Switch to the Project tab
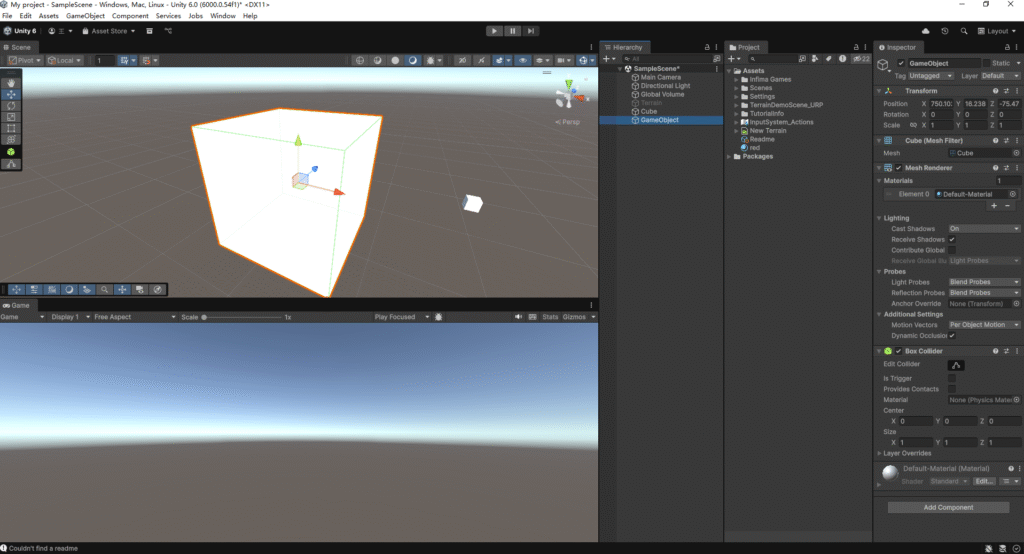This screenshot has width=1024, height=554. pyautogui.click(x=745, y=47)
